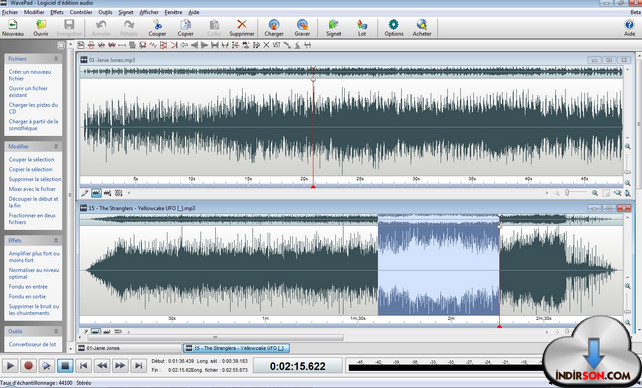Viewport: 642px width, 388px height.
Task: Jump to start of the file
Action: [83, 365]
